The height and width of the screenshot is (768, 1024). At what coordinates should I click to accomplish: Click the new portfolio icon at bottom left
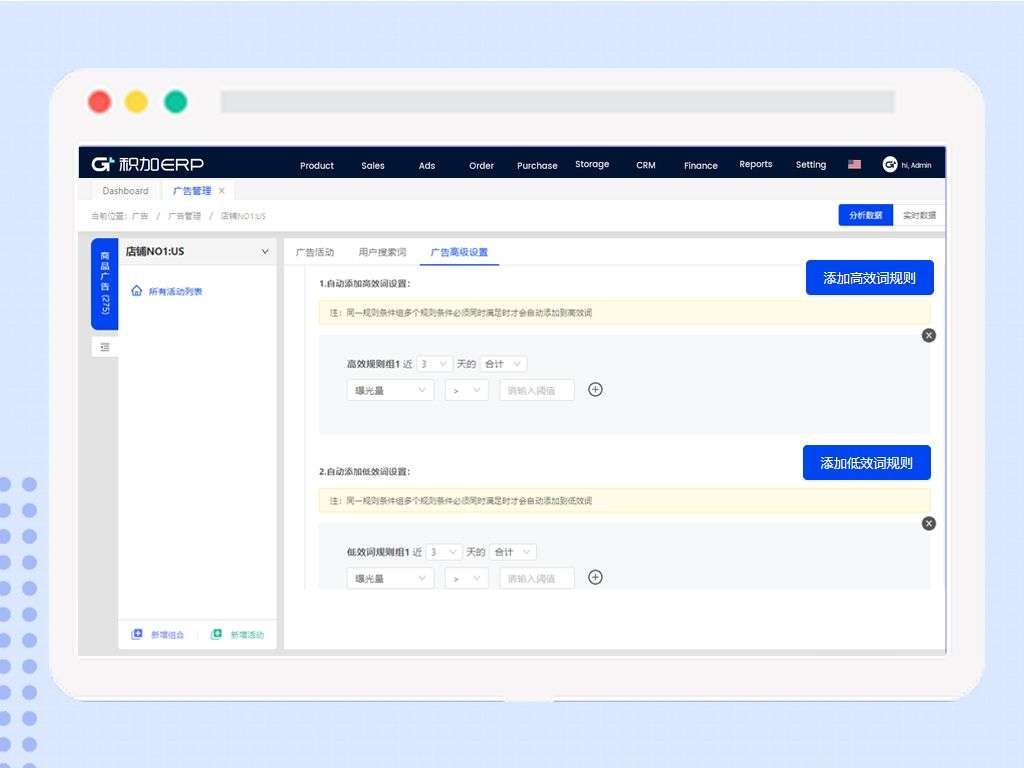click(136, 634)
